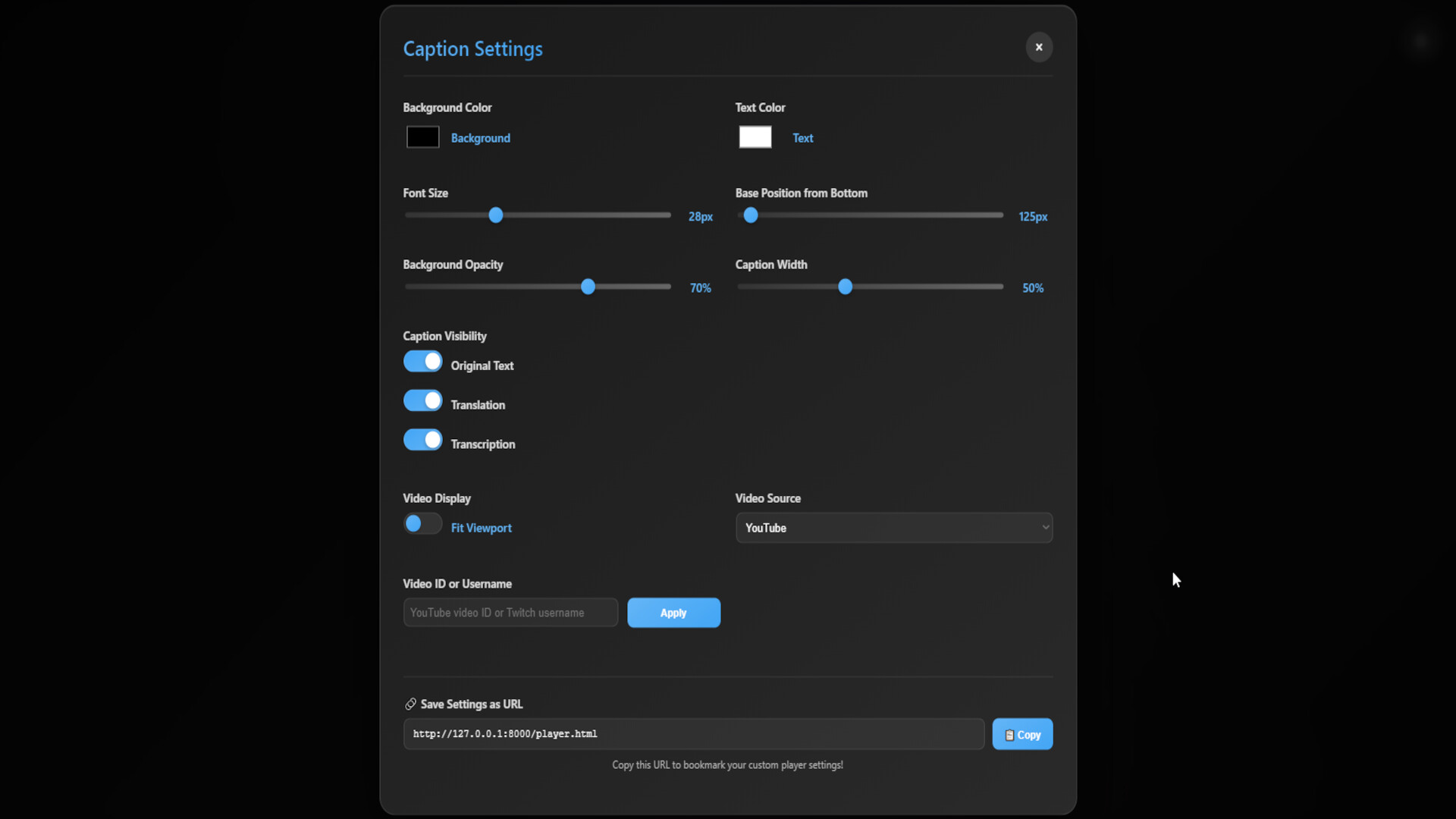This screenshot has width=1456, height=819.
Task: Click the blue Background label link
Action: point(480,138)
